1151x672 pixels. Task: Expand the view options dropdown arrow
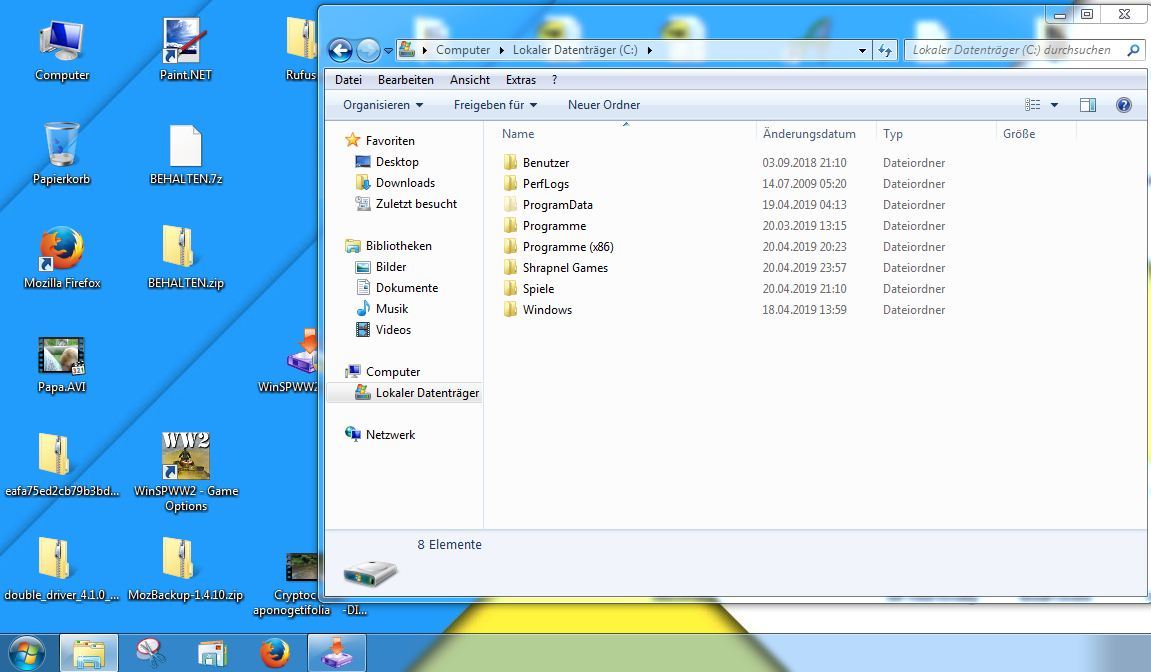[x=1054, y=105]
